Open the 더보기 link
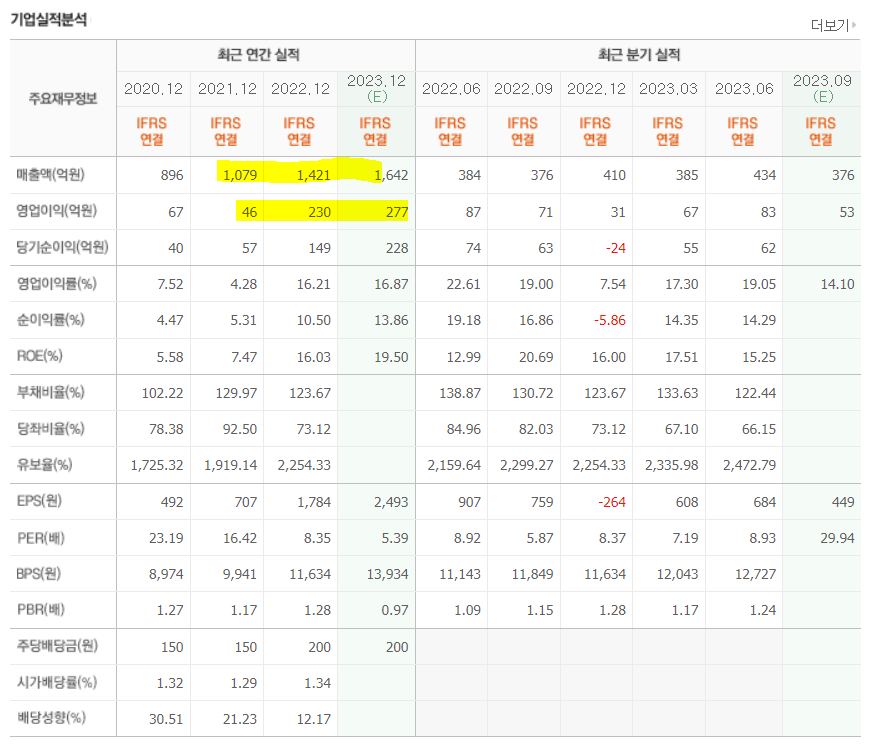The image size is (879, 747). (x=830, y=25)
